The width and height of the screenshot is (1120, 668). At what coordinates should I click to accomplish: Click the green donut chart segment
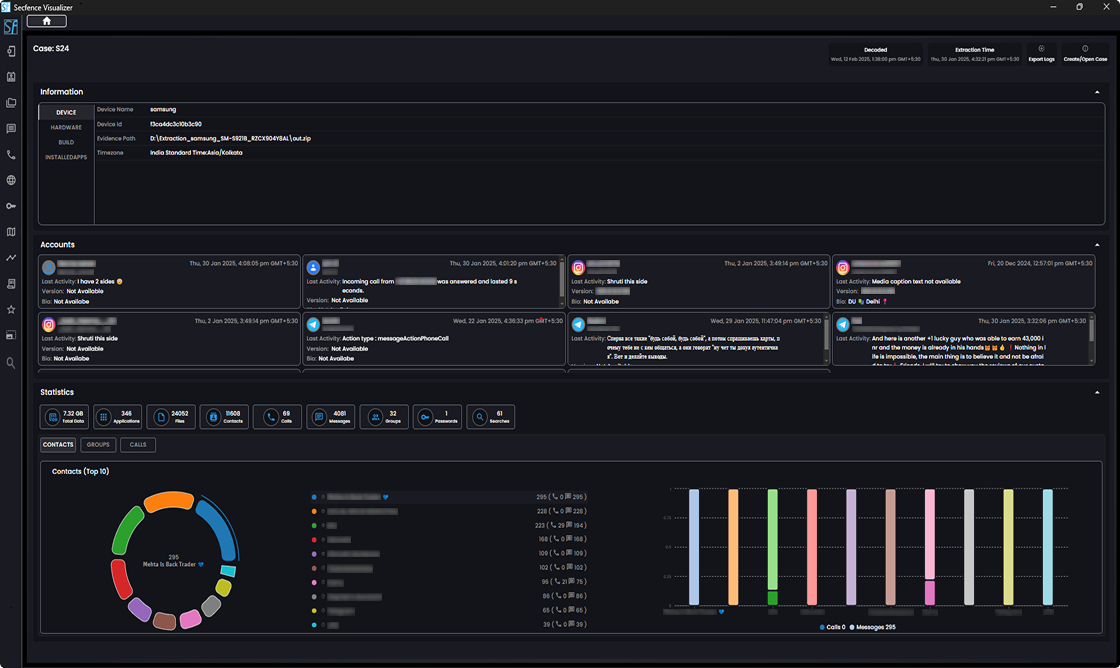coord(127,529)
